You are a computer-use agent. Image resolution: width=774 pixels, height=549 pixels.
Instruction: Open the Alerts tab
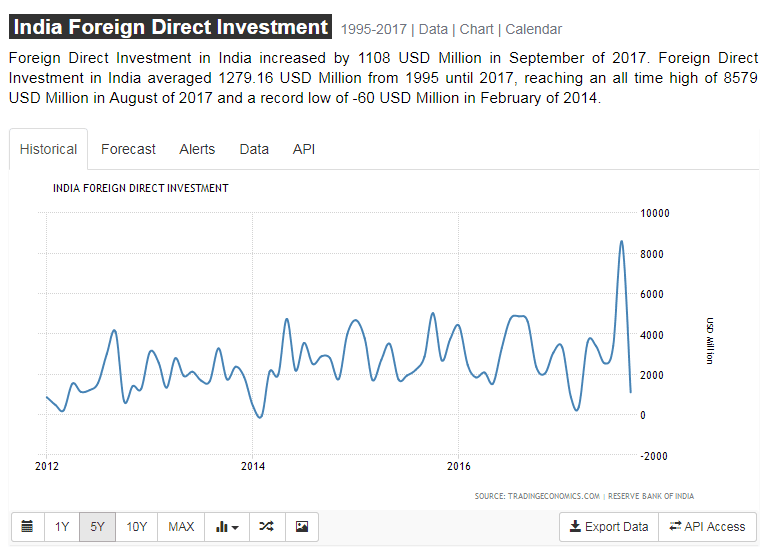coord(197,149)
